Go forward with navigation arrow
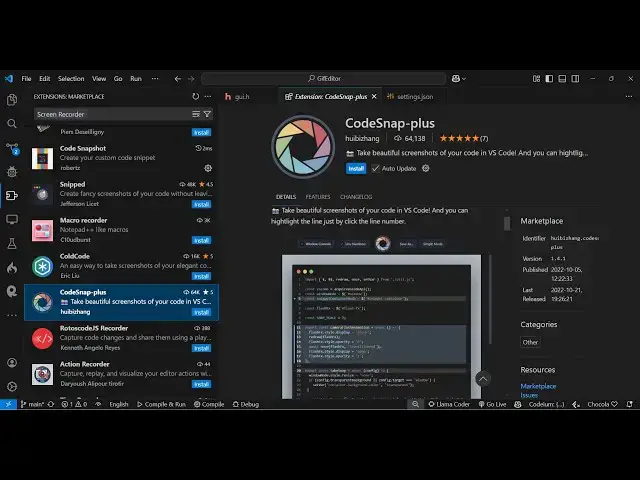Viewport: 640px width, 480px height. 191,79
